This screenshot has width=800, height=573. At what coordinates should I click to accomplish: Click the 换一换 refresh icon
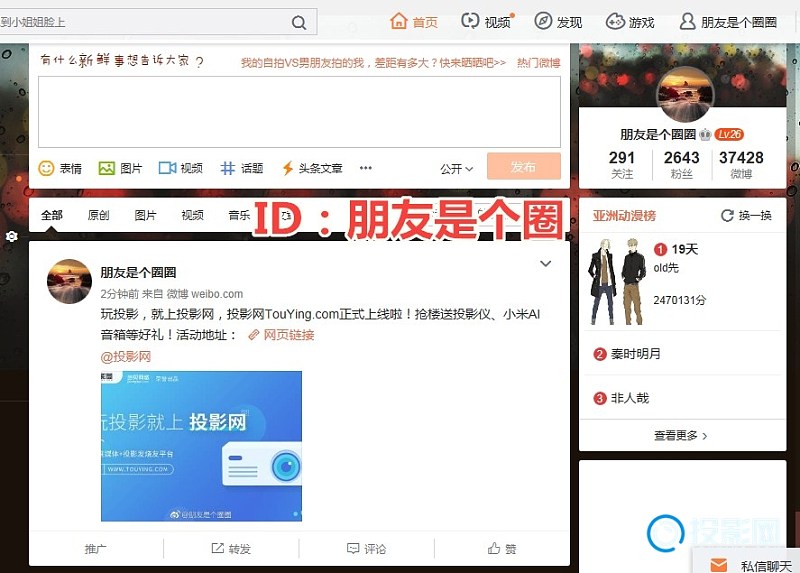pyautogui.click(x=727, y=216)
